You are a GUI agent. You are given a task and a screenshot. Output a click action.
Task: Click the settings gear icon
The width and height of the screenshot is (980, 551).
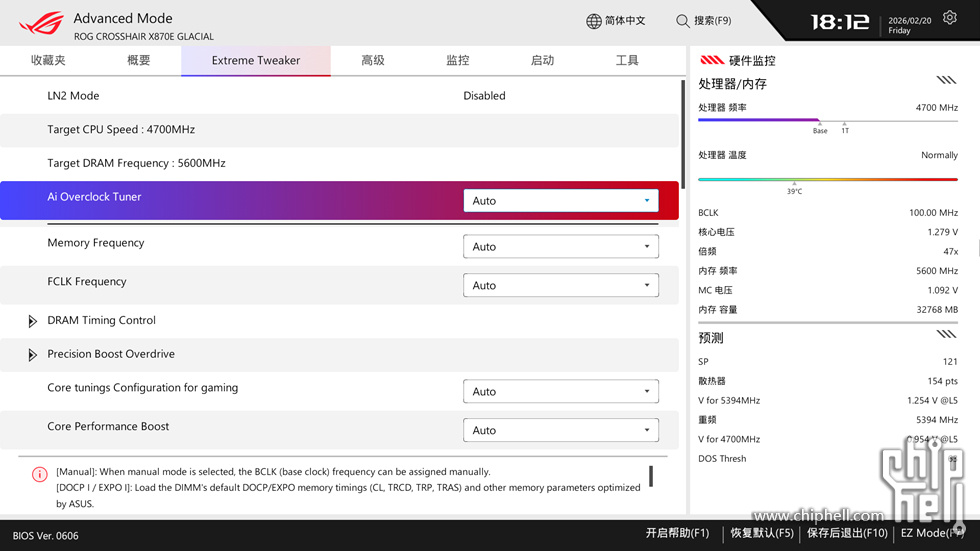pyautogui.click(x=950, y=18)
